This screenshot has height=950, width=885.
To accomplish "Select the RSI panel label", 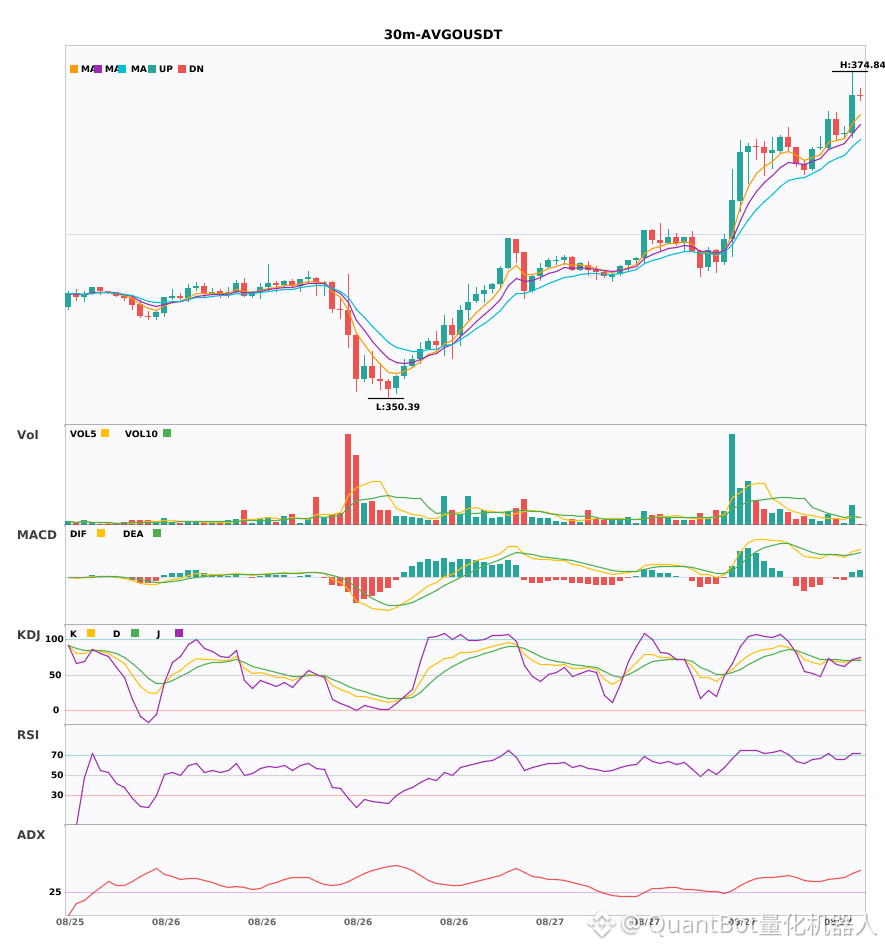I will [x=28, y=734].
